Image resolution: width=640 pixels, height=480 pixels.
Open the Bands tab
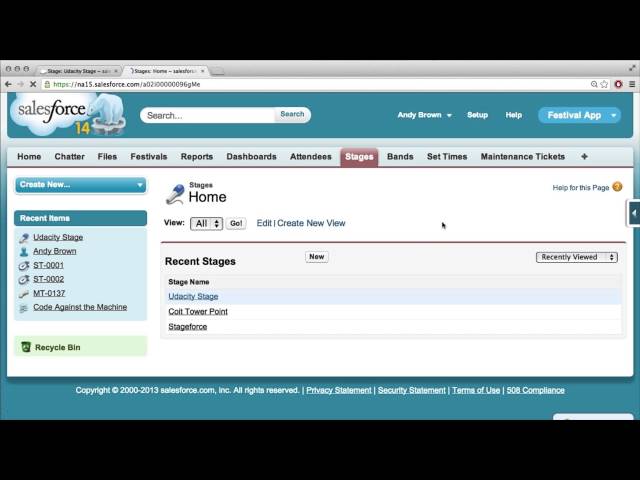tap(400, 157)
